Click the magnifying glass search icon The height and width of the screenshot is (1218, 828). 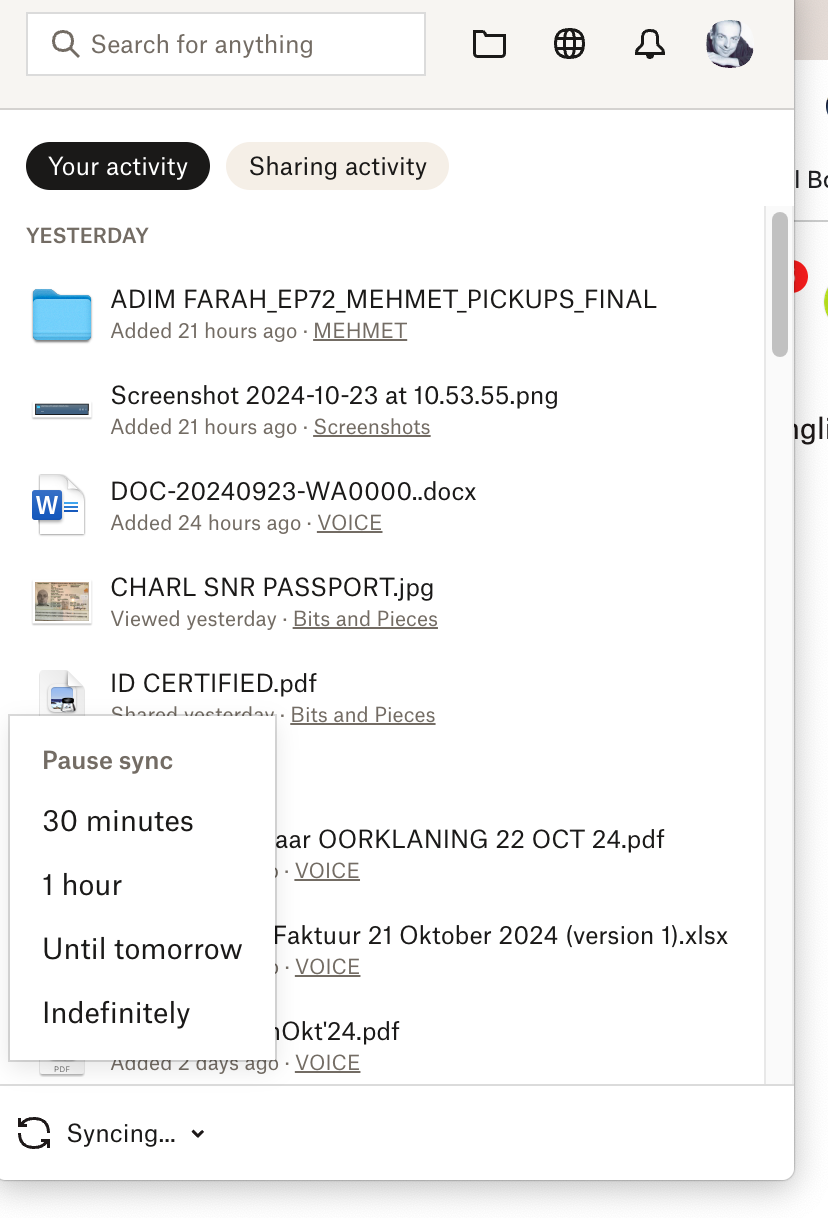64,44
